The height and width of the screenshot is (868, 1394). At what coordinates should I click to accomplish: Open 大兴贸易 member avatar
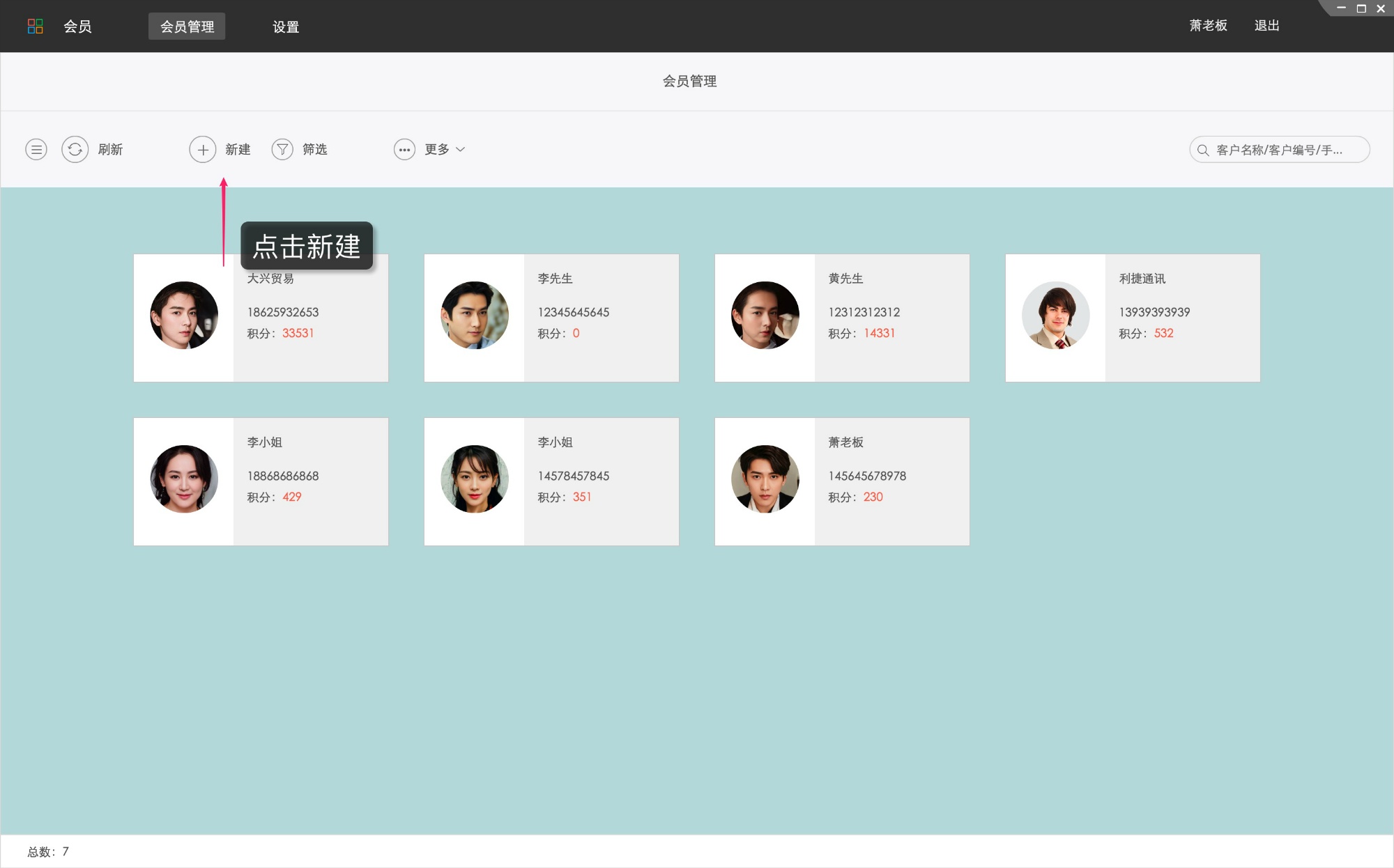(x=184, y=316)
